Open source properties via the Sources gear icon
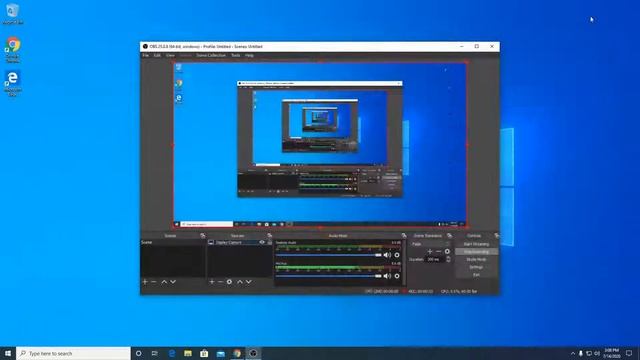 click(229, 282)
